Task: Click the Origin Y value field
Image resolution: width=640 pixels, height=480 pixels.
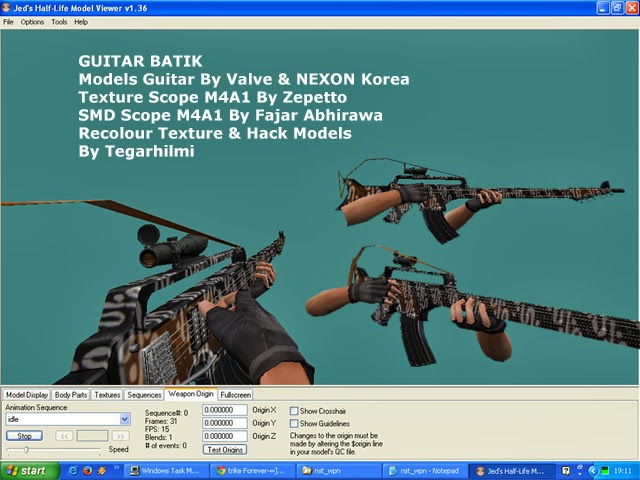Action: (224, 423)
